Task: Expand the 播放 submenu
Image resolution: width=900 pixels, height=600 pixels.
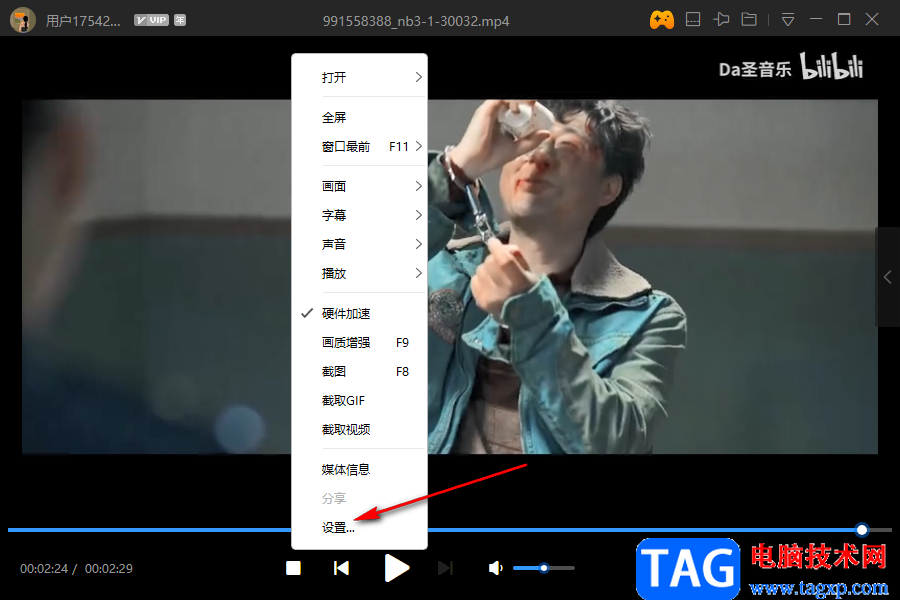Action: tap(359, 273)
